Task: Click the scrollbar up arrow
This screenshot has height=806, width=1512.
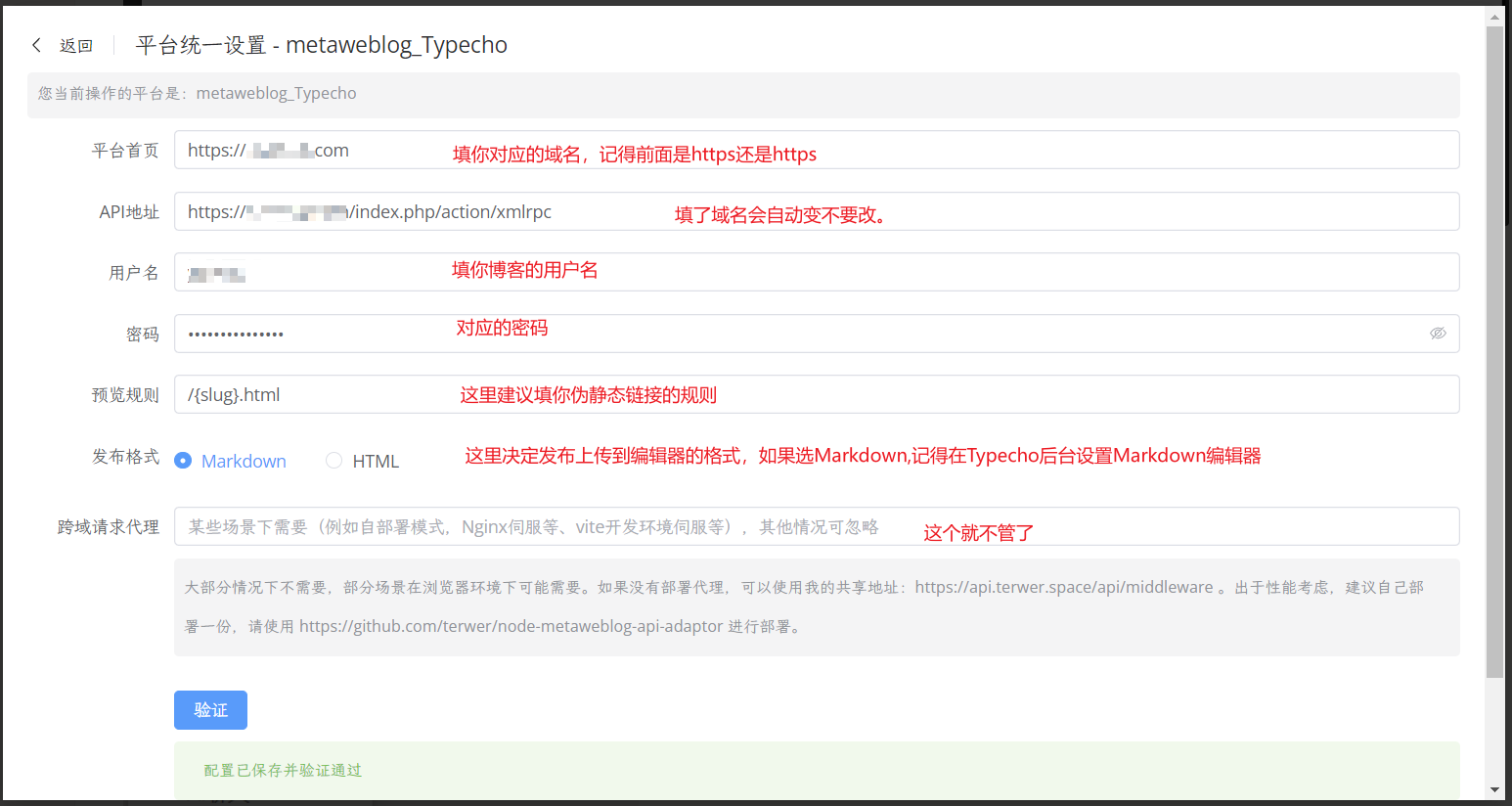Action: click(x=1494, y=16)
